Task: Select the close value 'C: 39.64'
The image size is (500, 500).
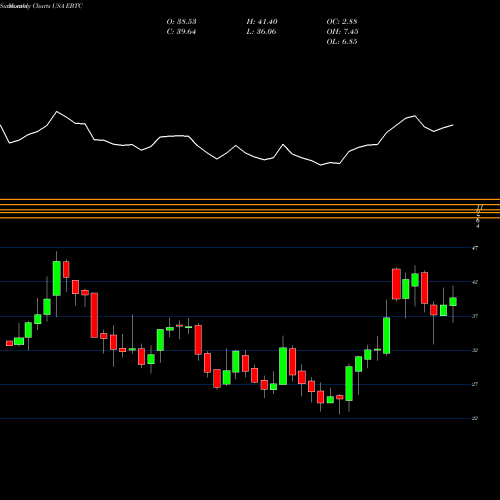Action: click(x=181, y=32)
